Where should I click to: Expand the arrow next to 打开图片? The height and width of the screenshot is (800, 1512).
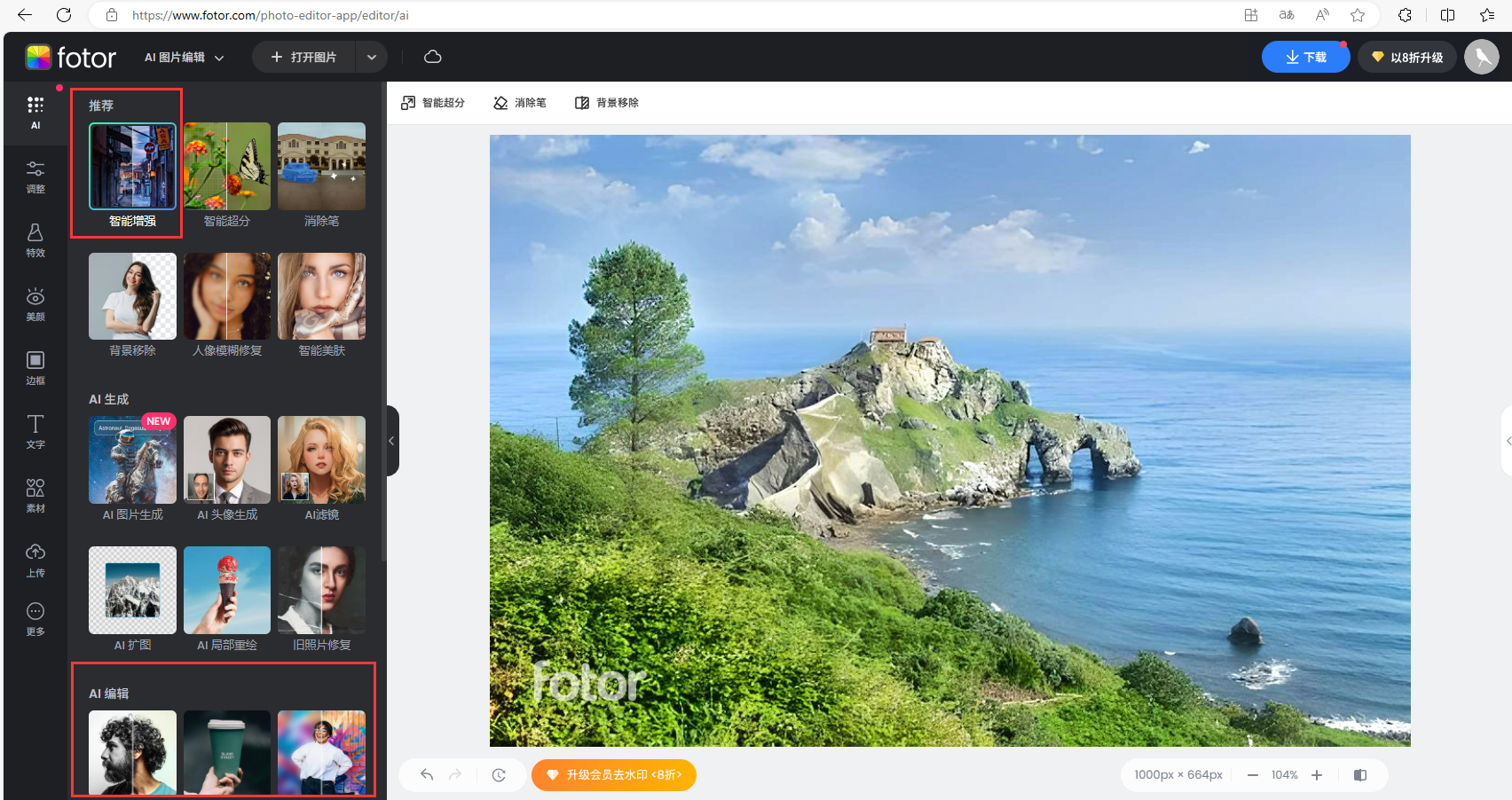[x=372, y=57]
